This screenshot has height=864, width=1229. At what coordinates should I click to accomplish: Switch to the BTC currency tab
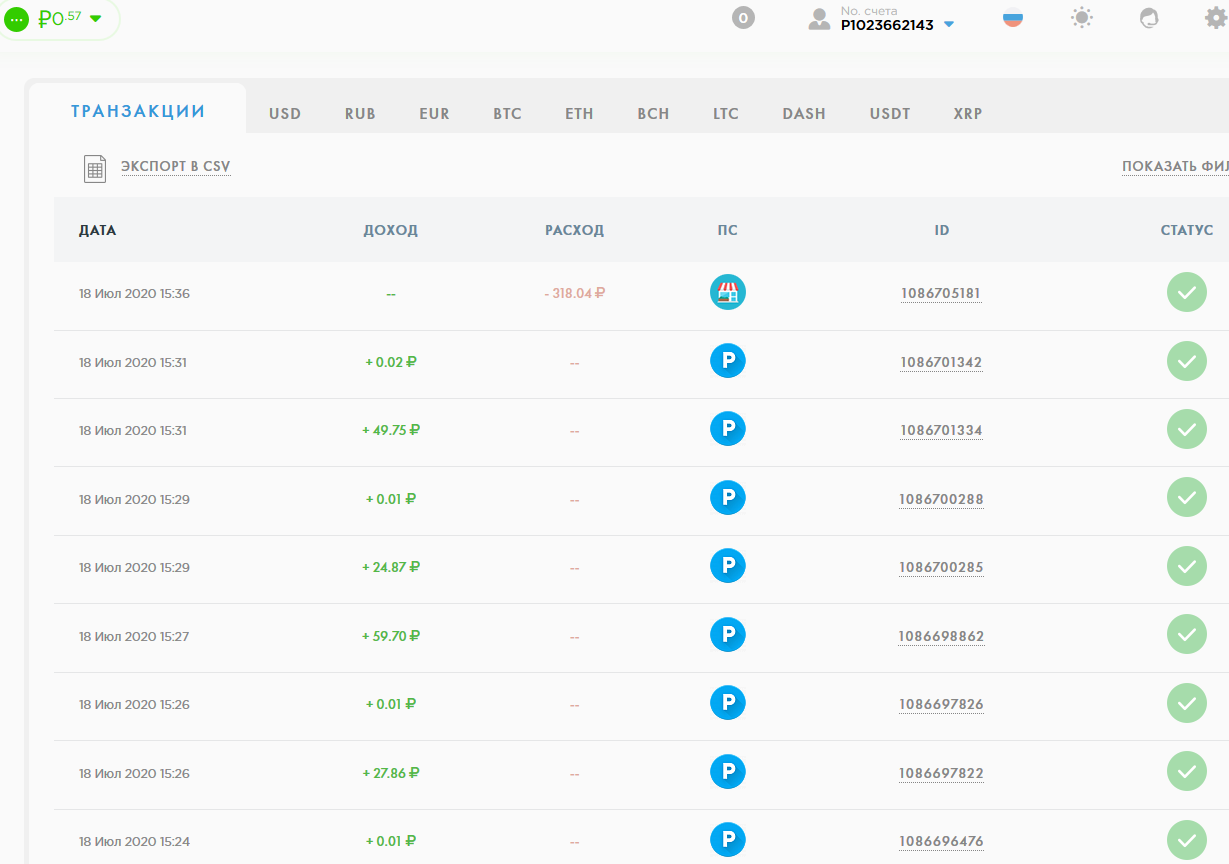pyautogui.click(x=507, y=114)
